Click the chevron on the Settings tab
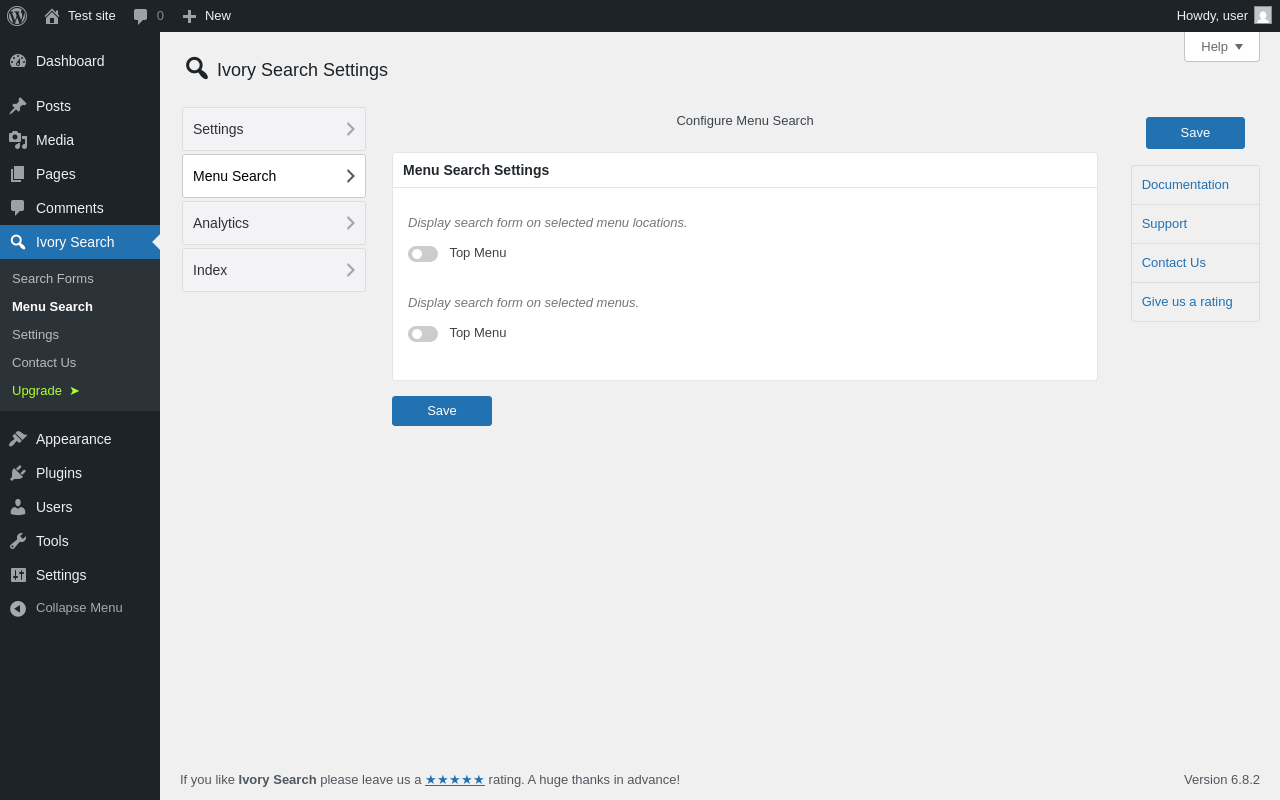1280x800 pixels. pos(351,129)
